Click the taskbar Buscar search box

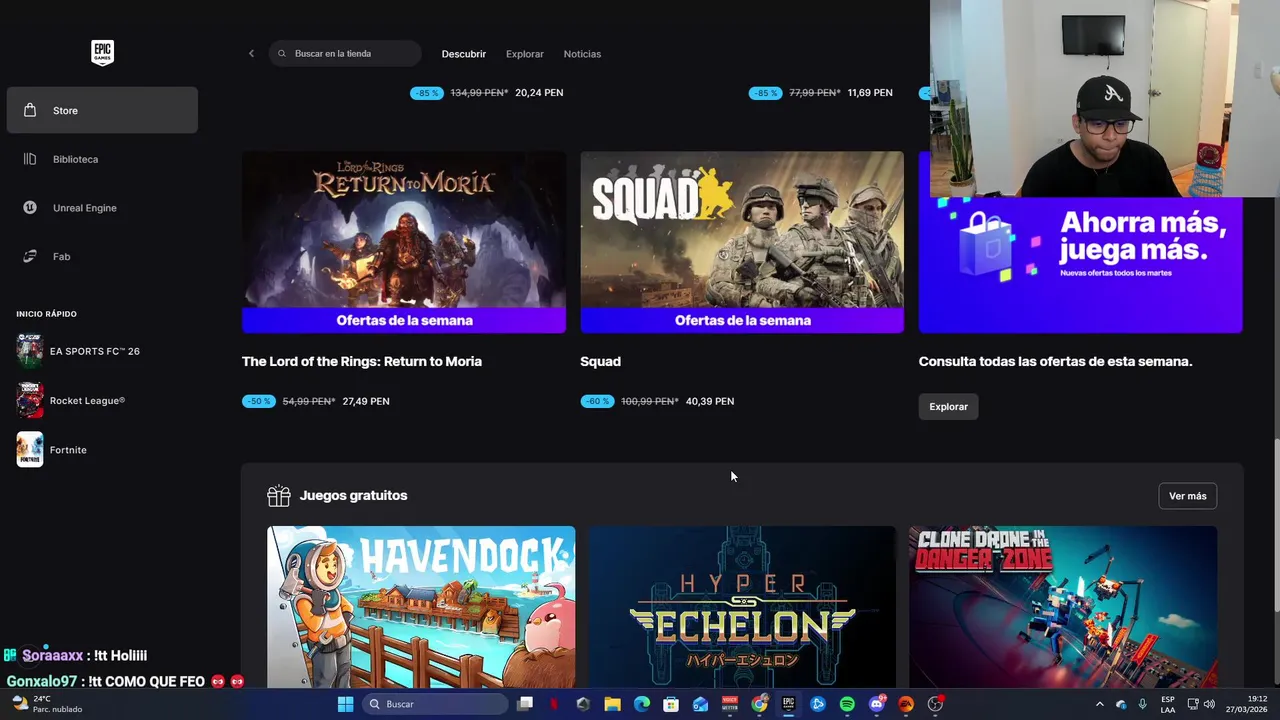435,704
